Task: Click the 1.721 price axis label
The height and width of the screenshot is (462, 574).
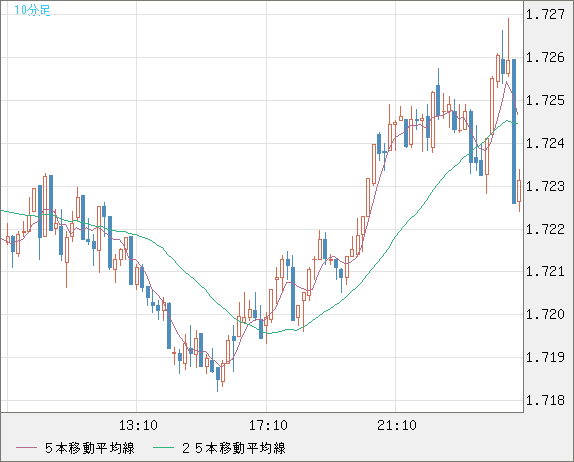Action: [x=545, y=271]
